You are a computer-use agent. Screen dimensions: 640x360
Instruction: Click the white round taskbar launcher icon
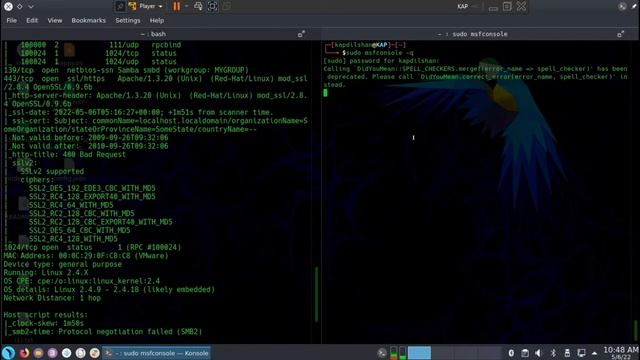80,353
